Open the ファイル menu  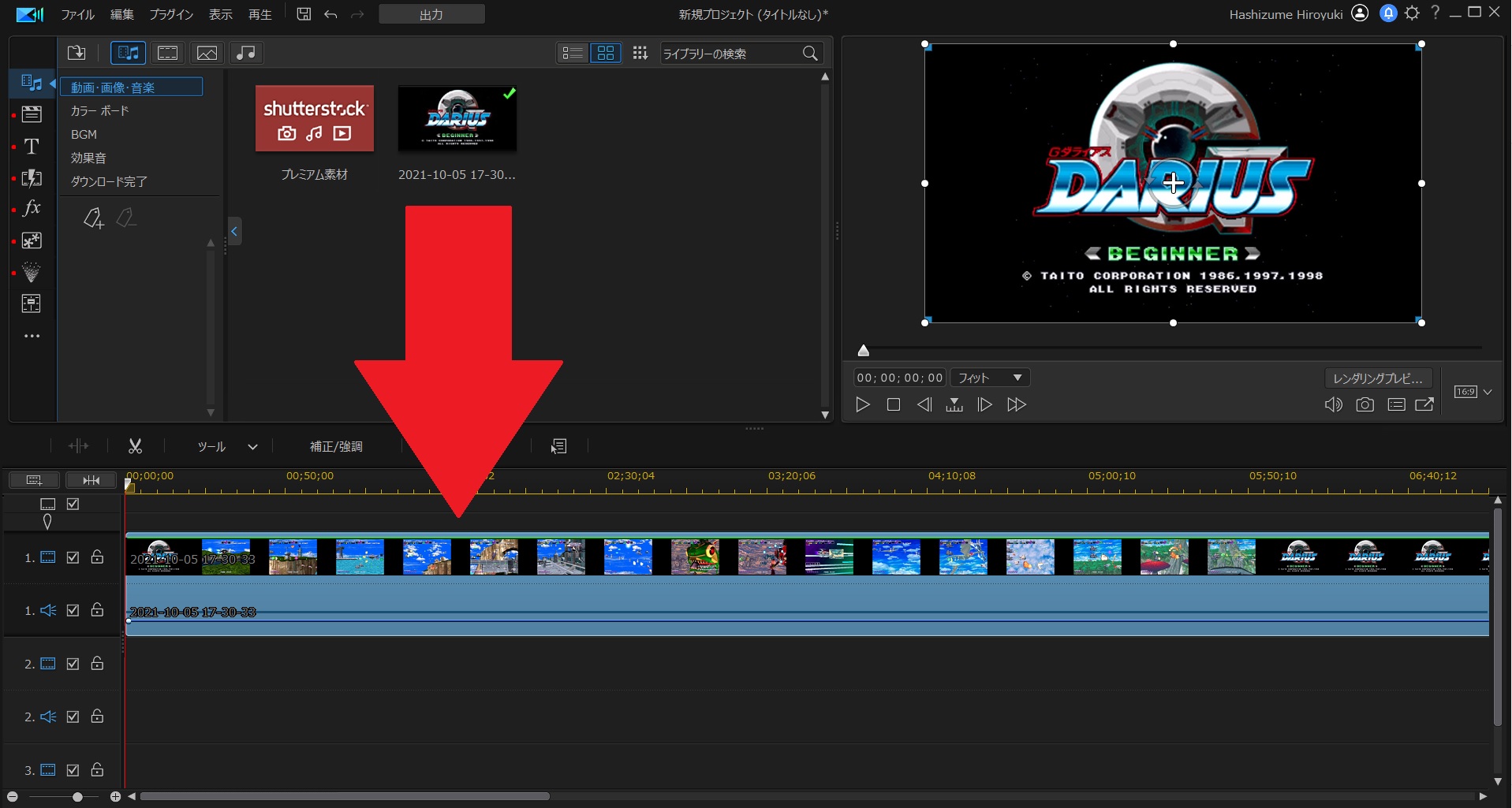click(x=78, y=14)
